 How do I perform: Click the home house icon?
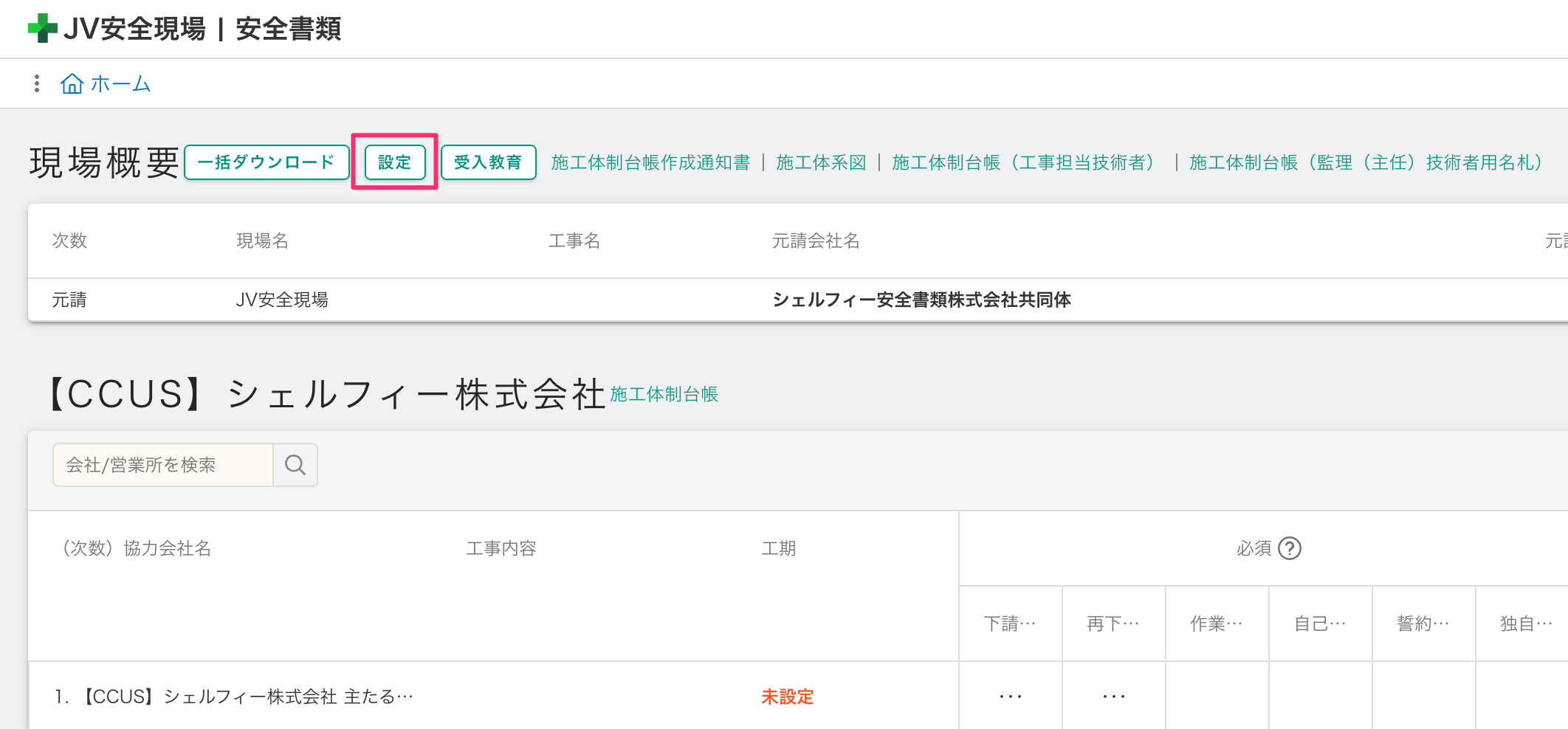pos(72,83)
